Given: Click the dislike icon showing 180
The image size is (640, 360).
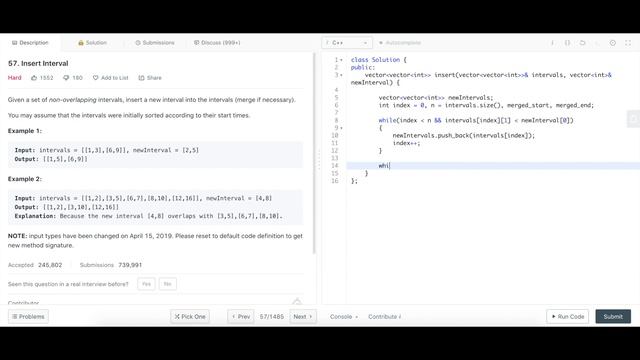Looking at the screenshot, I should pos(66,78).
